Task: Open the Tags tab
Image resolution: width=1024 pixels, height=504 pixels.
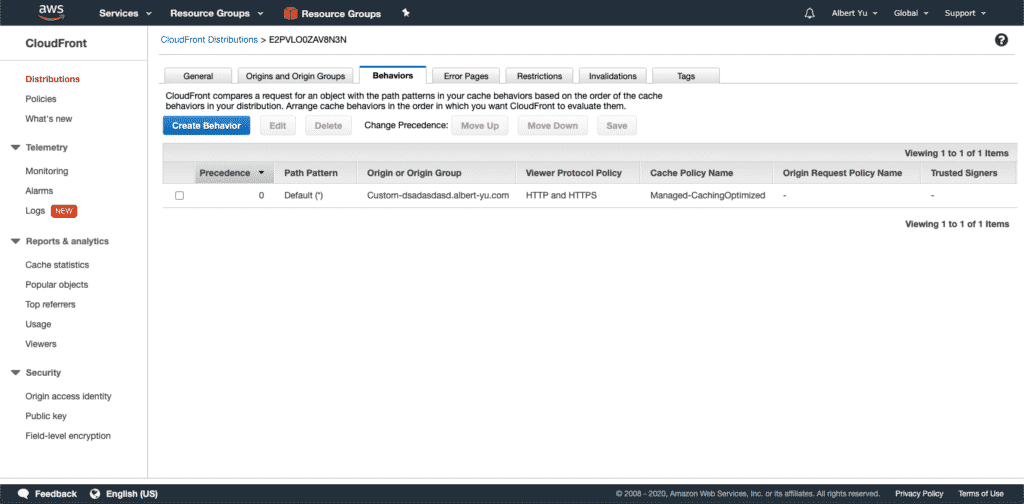Action: point(686,76)
